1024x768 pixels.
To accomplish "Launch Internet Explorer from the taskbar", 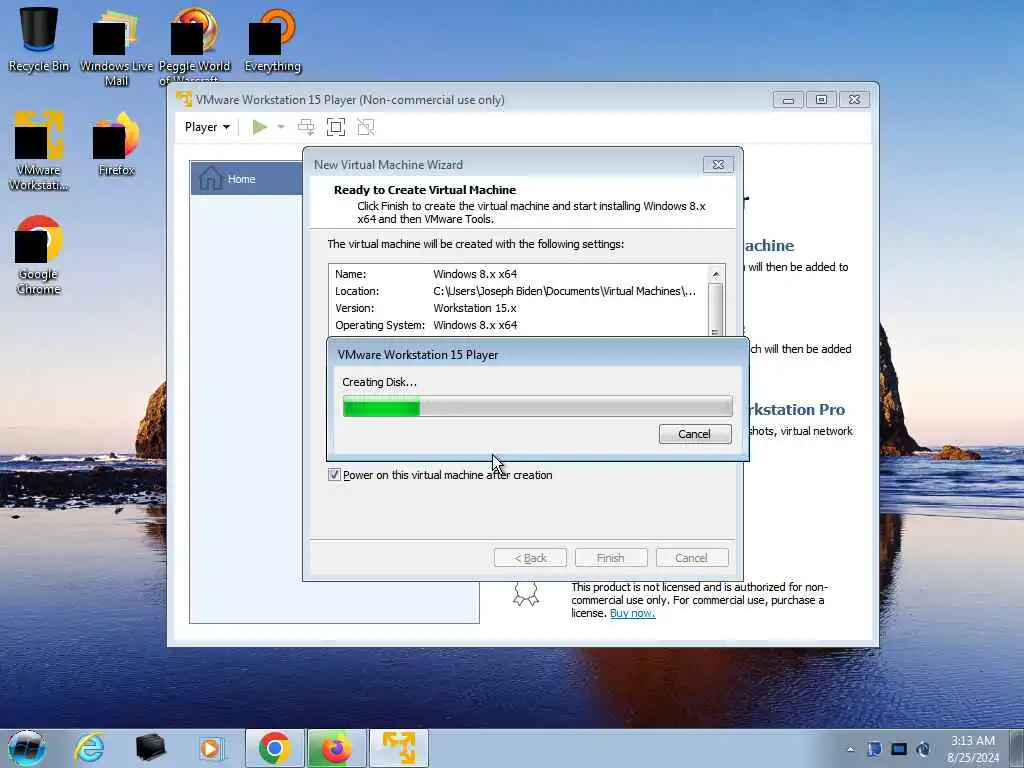I will pos(89,748).
